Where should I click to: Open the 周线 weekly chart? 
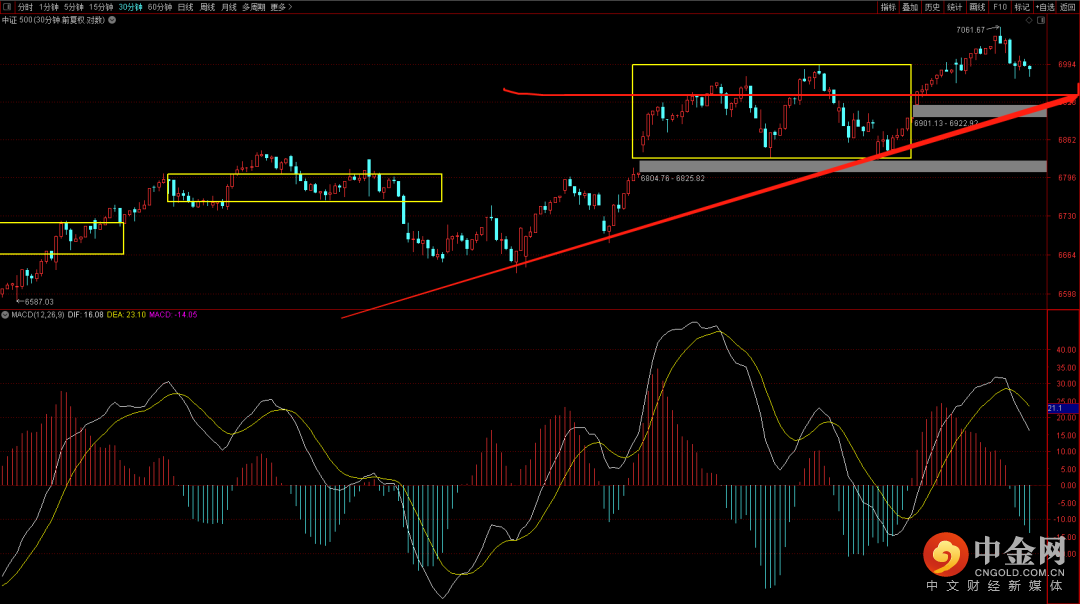coord(208,7)
